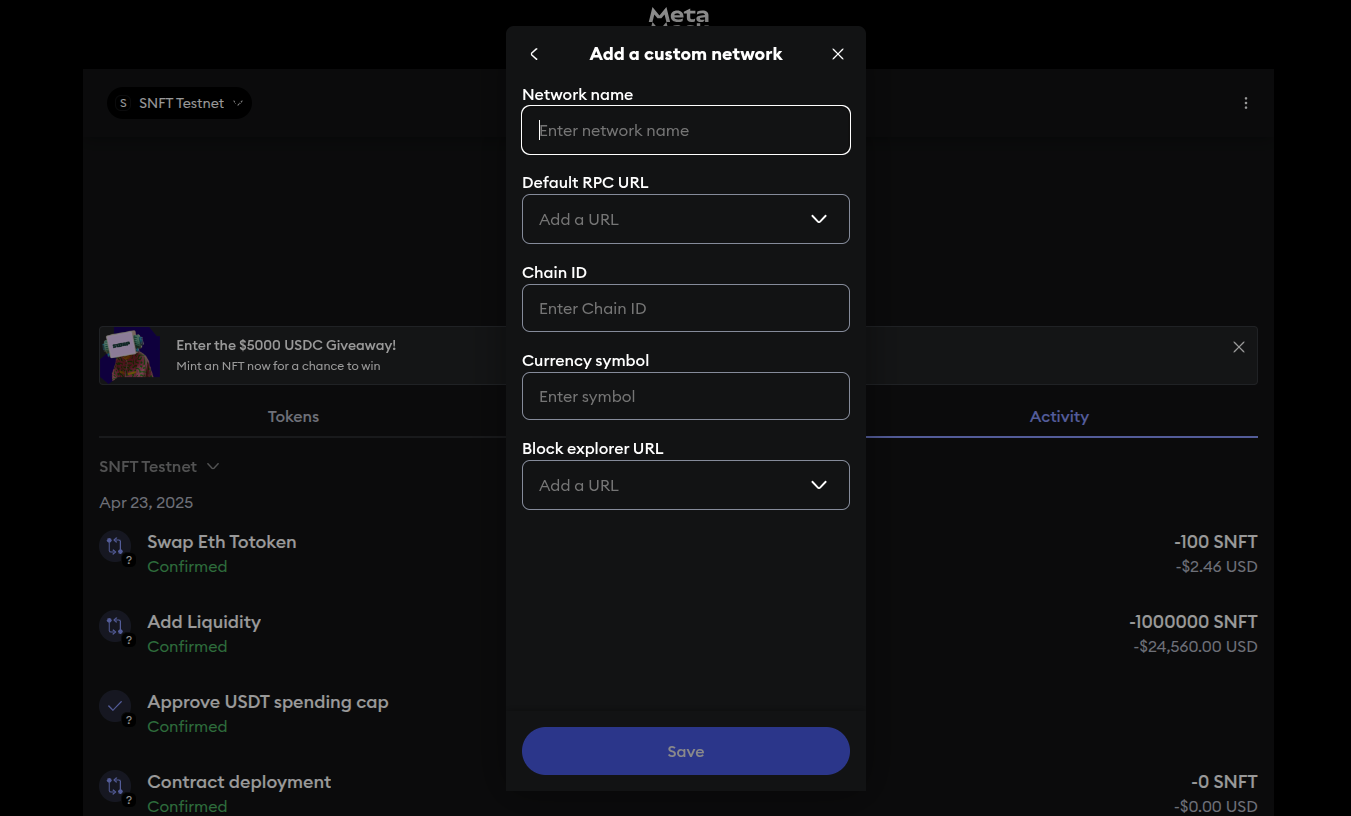
Task: Click the -$24,560.00 USD value
Action: pos(1195,647)
